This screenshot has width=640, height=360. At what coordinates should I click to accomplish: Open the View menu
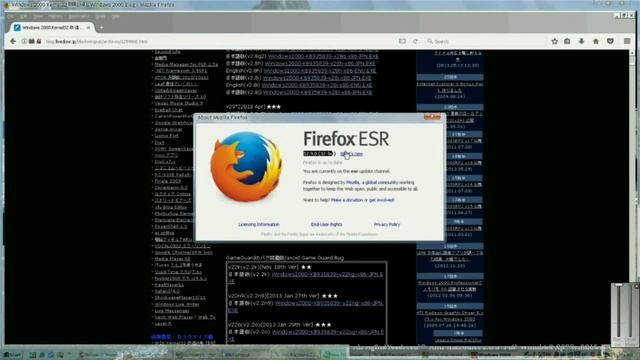[38, 16]
